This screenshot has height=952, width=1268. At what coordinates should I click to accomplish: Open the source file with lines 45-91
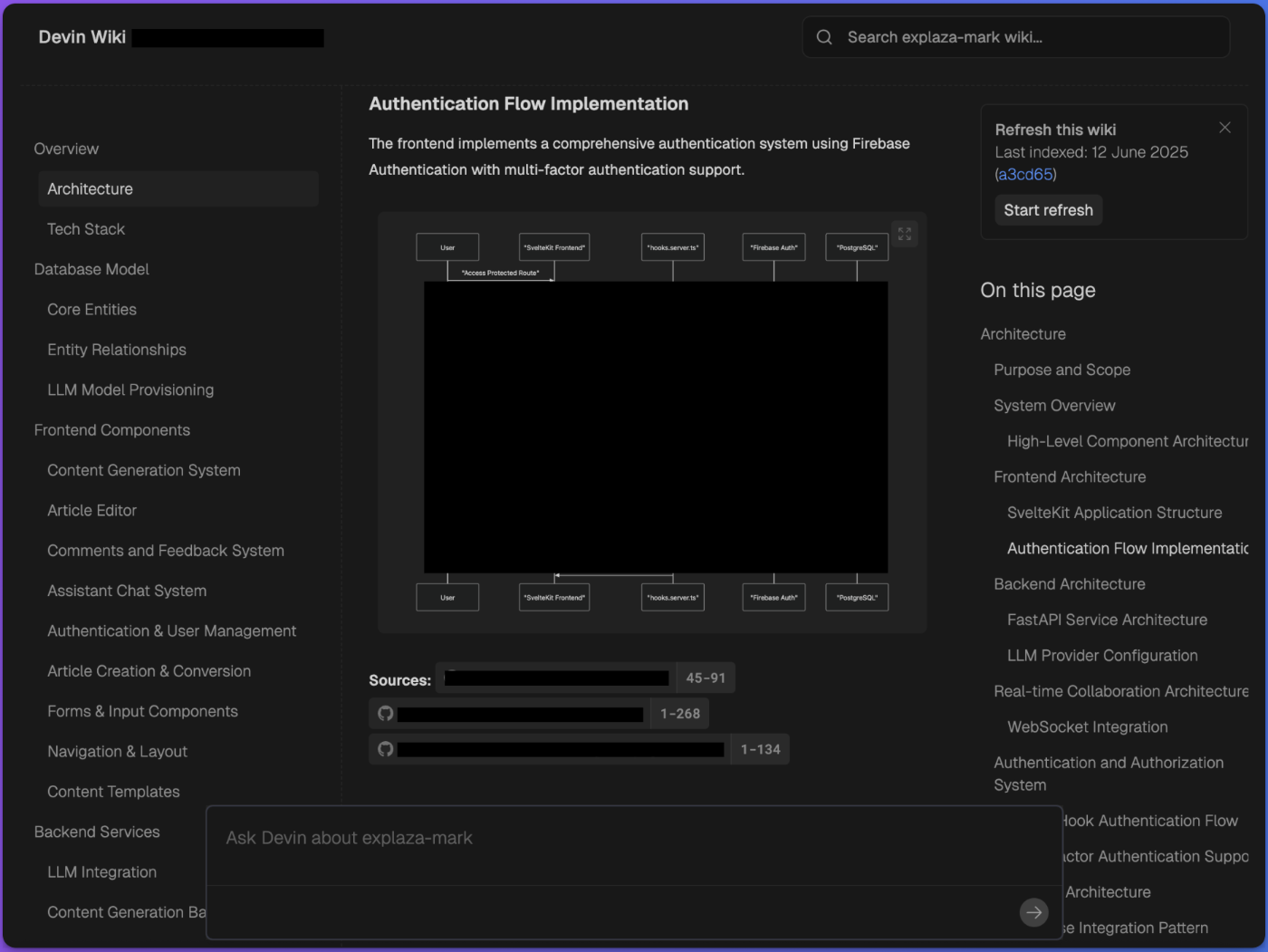tap(585, 678)
